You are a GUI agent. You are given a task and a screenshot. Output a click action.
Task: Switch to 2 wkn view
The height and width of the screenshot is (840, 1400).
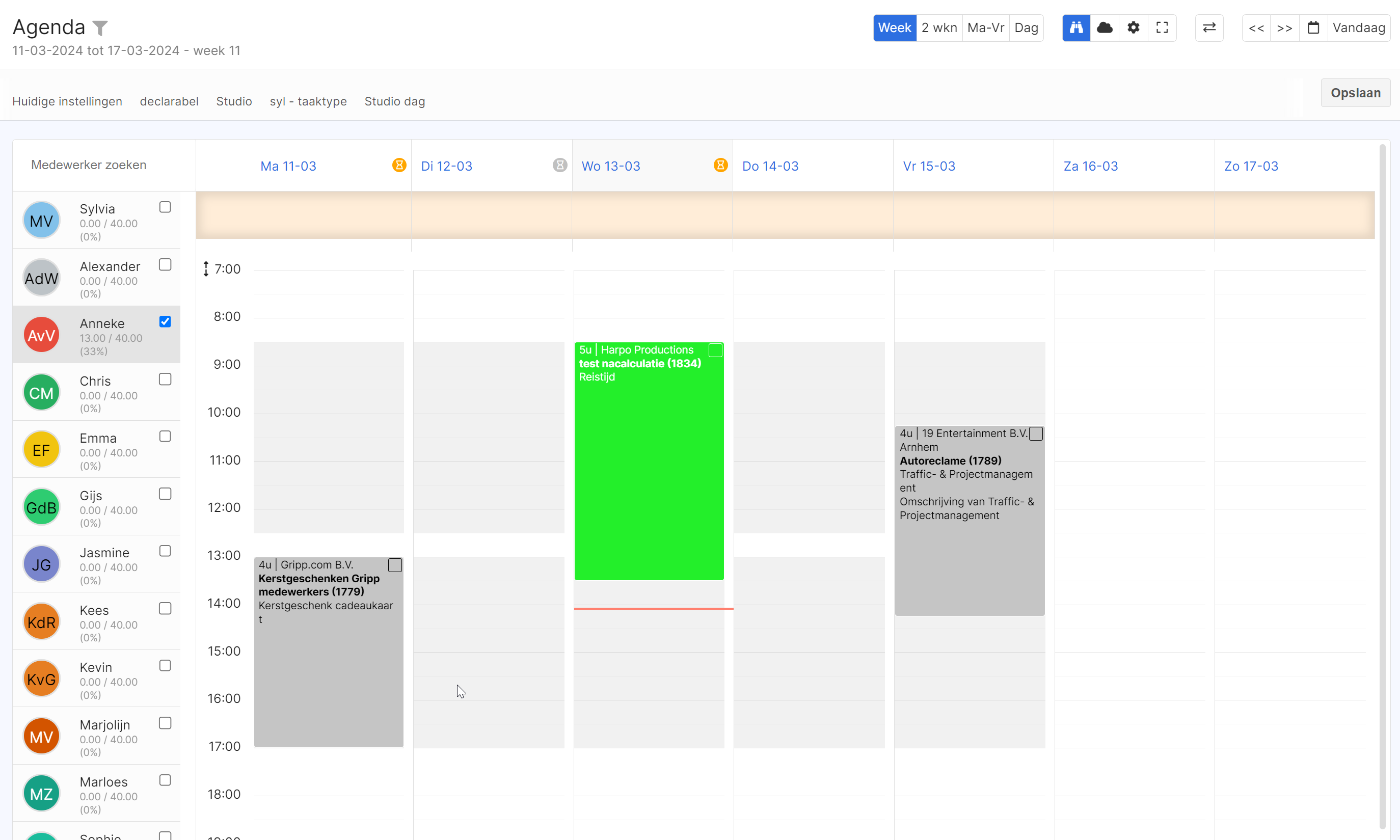tap(939, 28)
